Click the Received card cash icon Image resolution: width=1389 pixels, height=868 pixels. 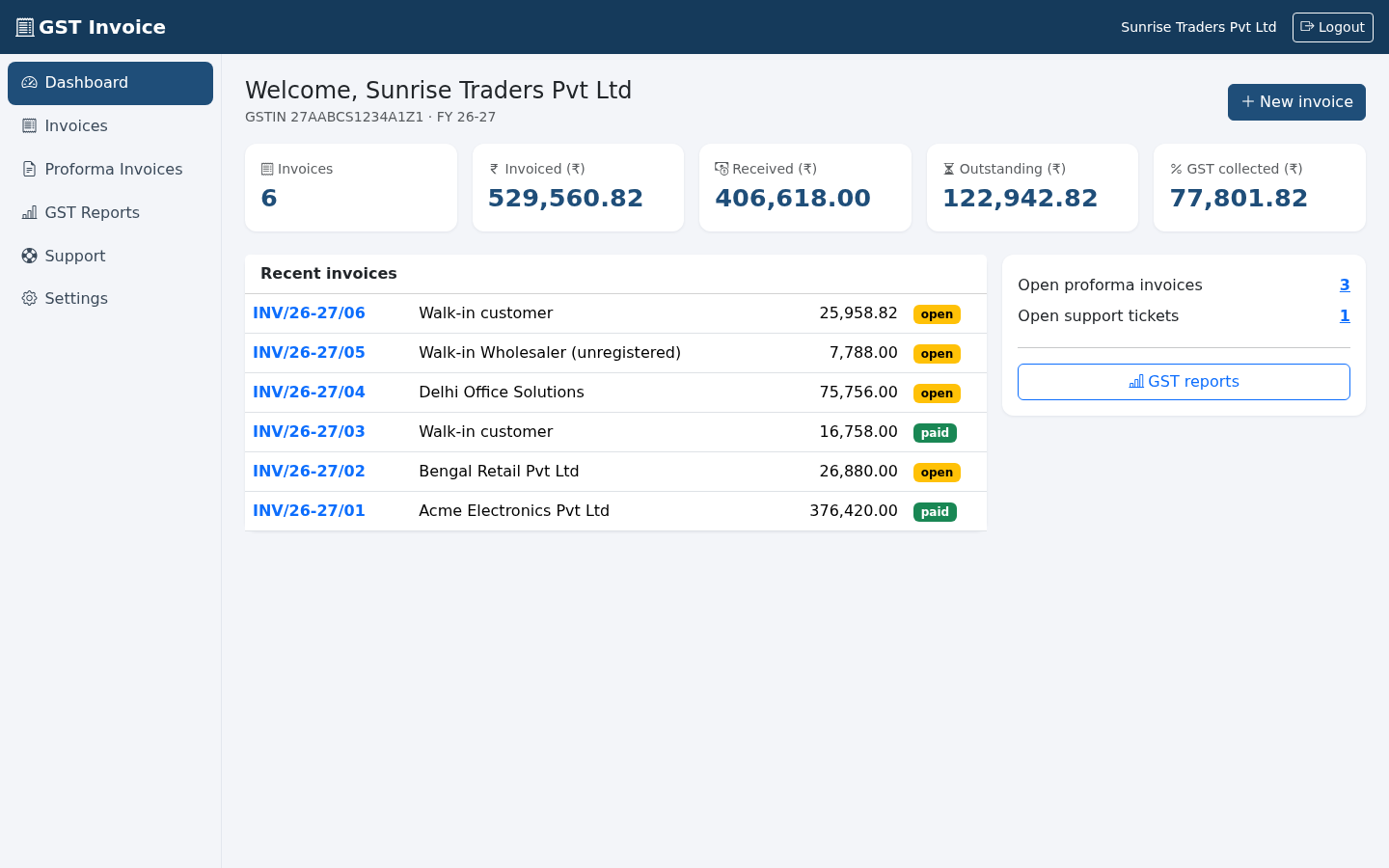[x=722, y=169]
